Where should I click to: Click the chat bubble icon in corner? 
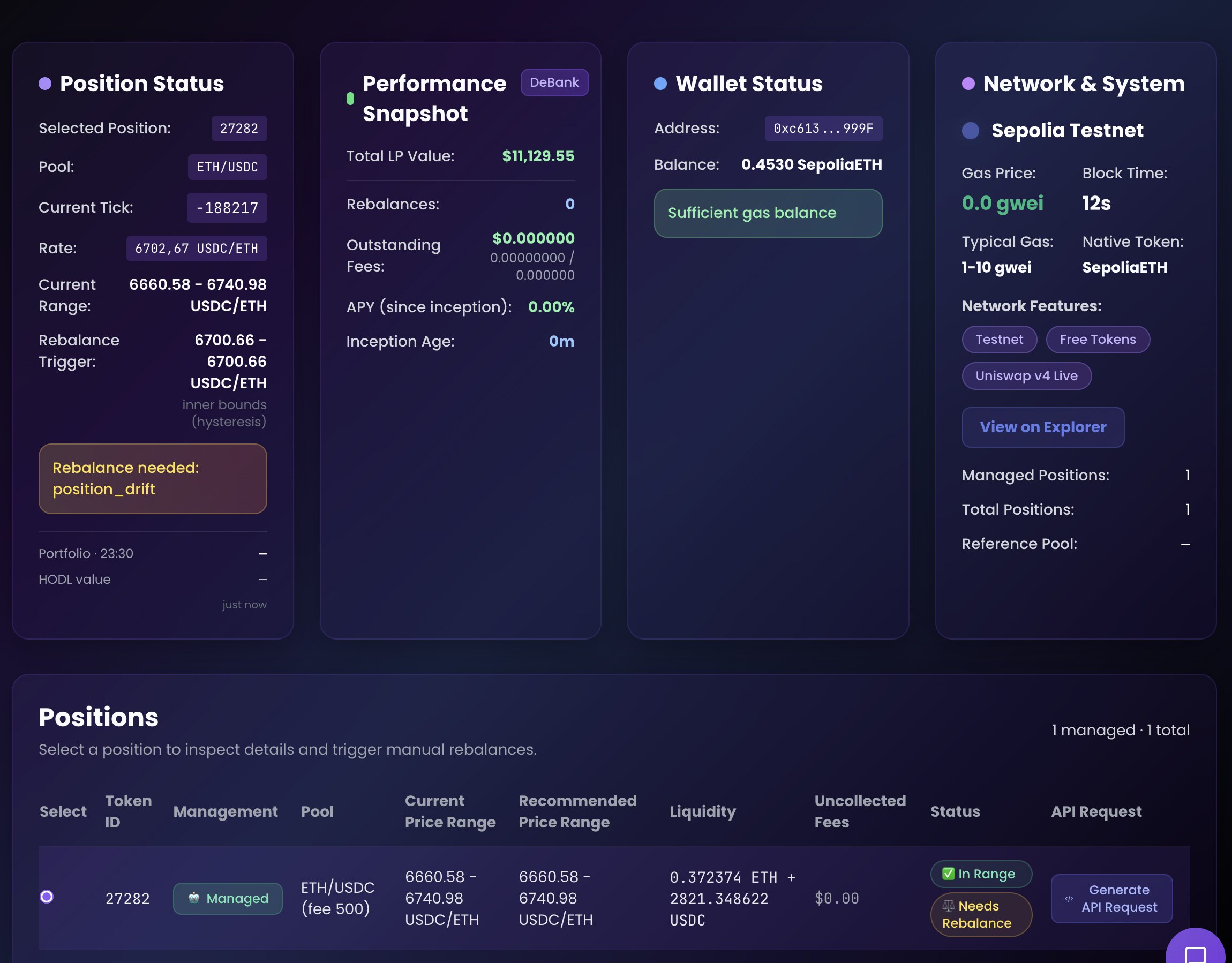[x=1196, y=954]
